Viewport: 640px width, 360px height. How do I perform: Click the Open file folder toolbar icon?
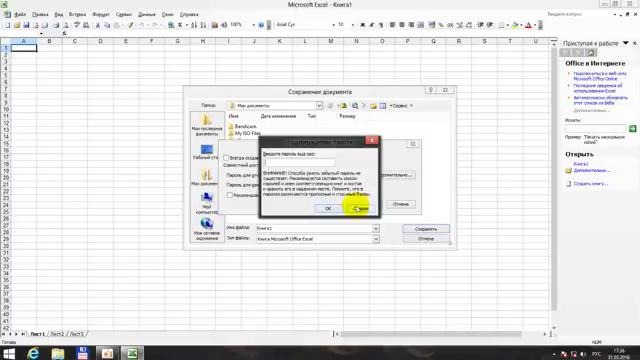(x=17, y=25)
